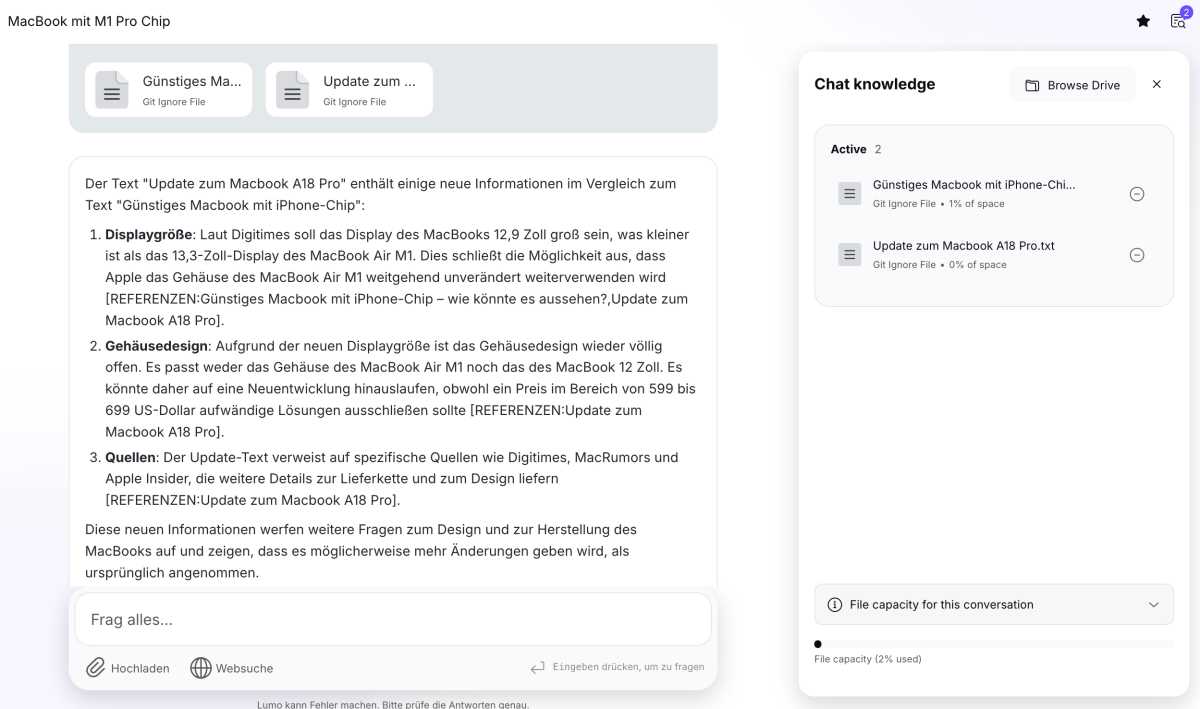The image size is (1200, 709).
Task: Close the Chat knowledge panel
Action: (1157, 85)
